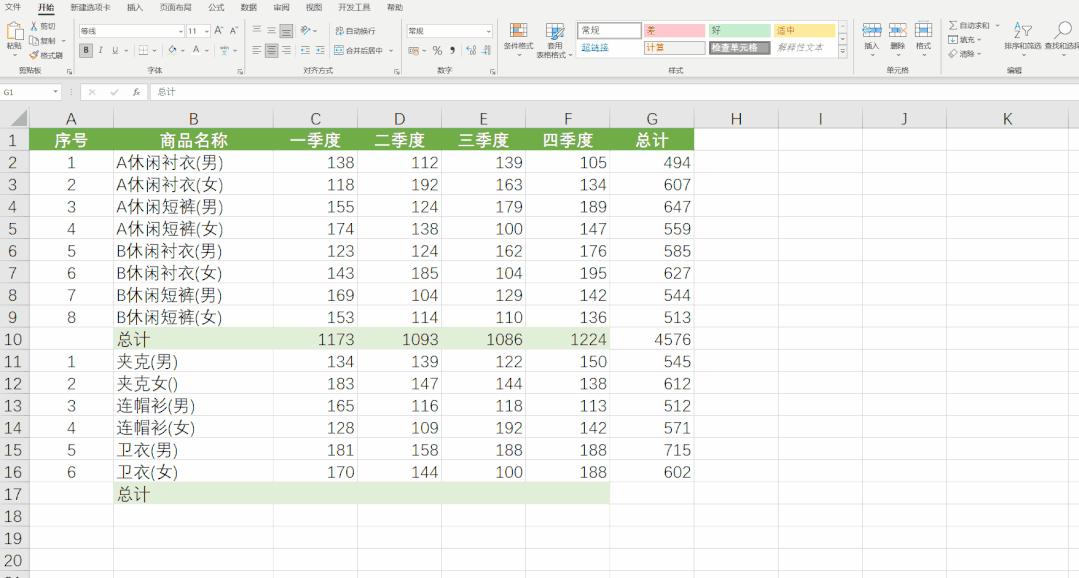The height and width of the screenshot is (578, 1079).
Task: Apply the Good (好) green cell style
Action: pyautogui.click(x=739, y=31)
